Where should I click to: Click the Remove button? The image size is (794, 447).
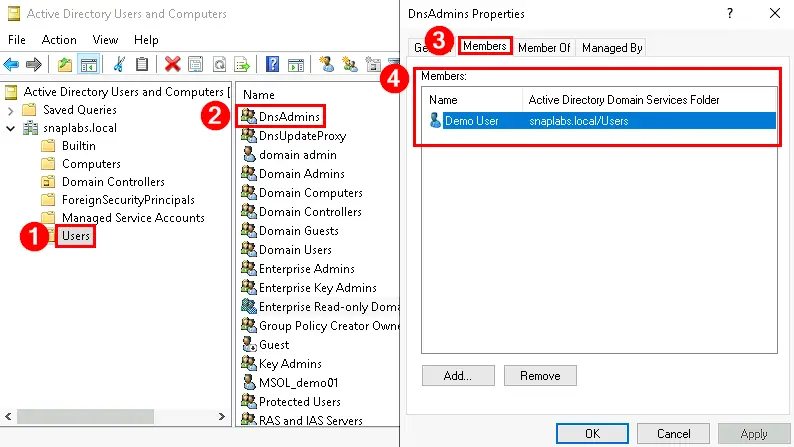point(540,376)
